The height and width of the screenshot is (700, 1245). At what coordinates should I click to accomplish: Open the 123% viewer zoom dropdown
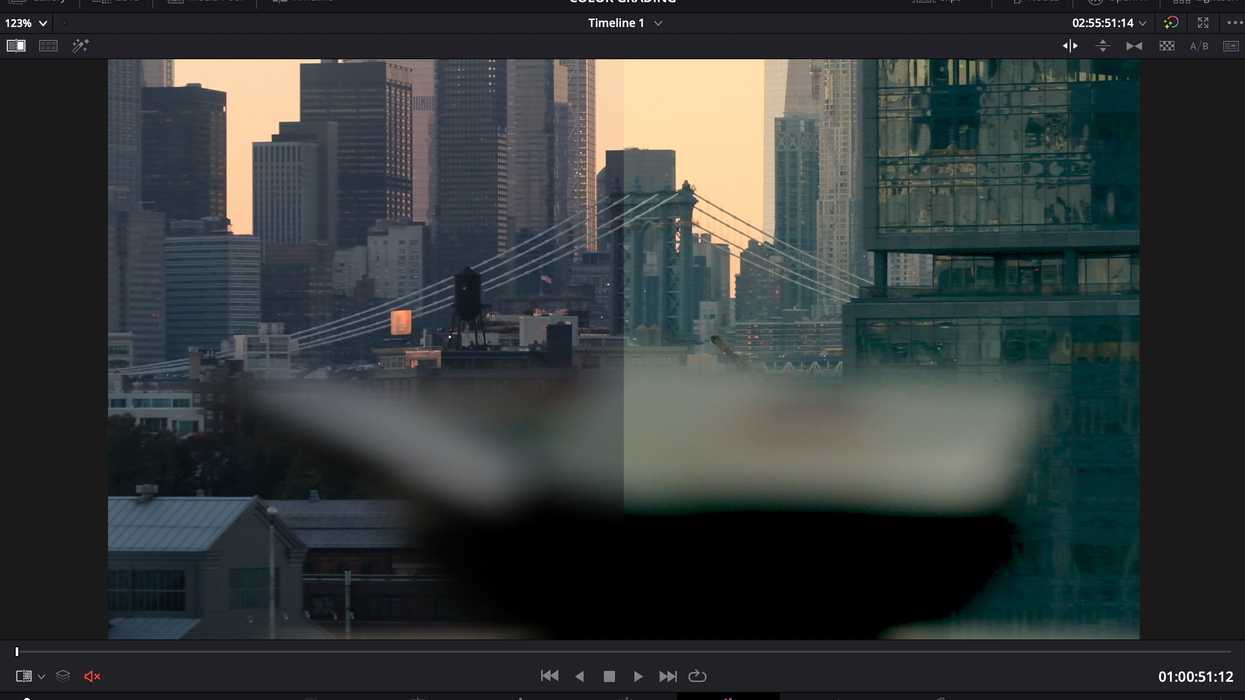coord(26,23)
